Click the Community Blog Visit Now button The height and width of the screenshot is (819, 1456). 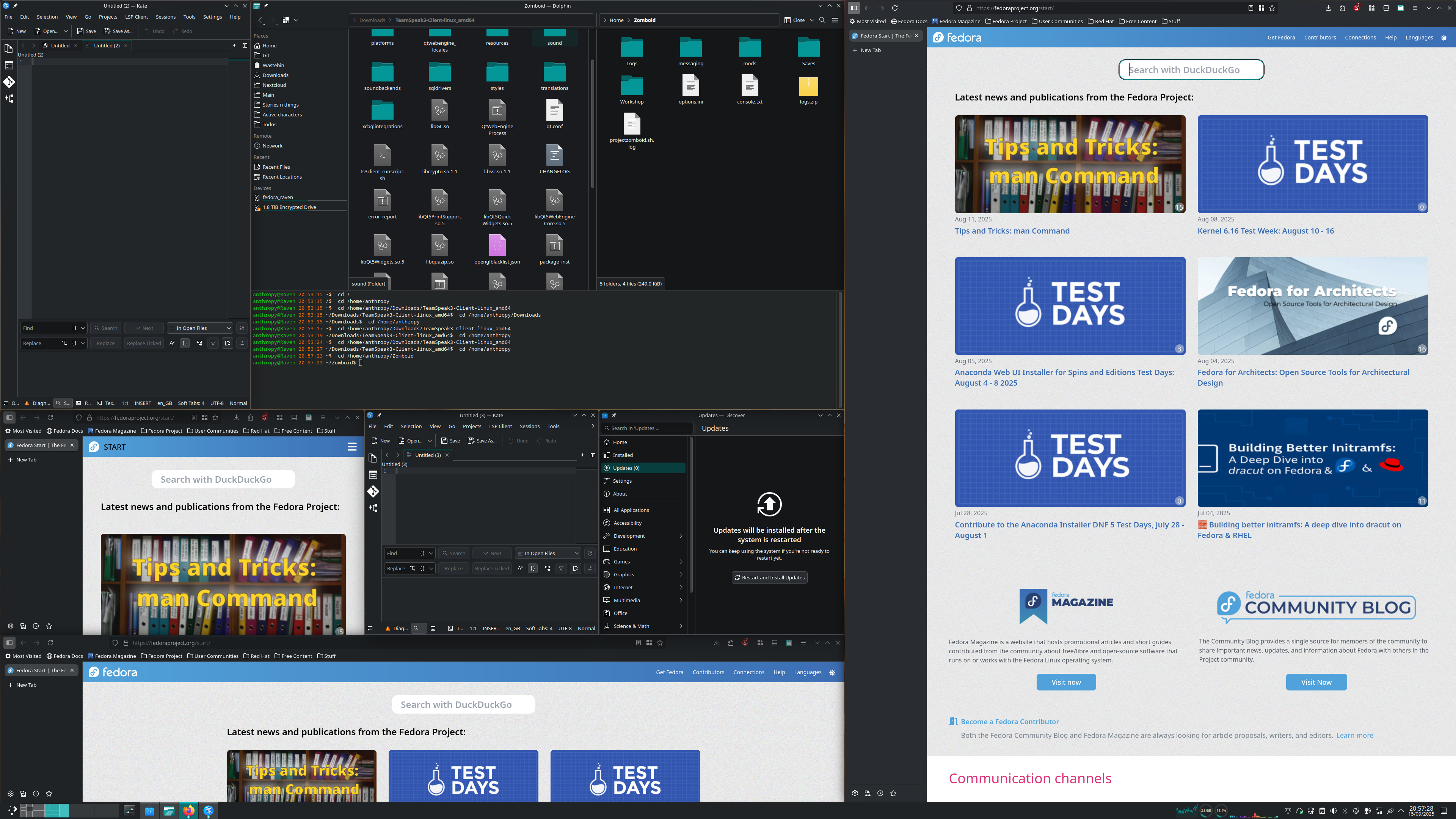tap(1316, 682)
